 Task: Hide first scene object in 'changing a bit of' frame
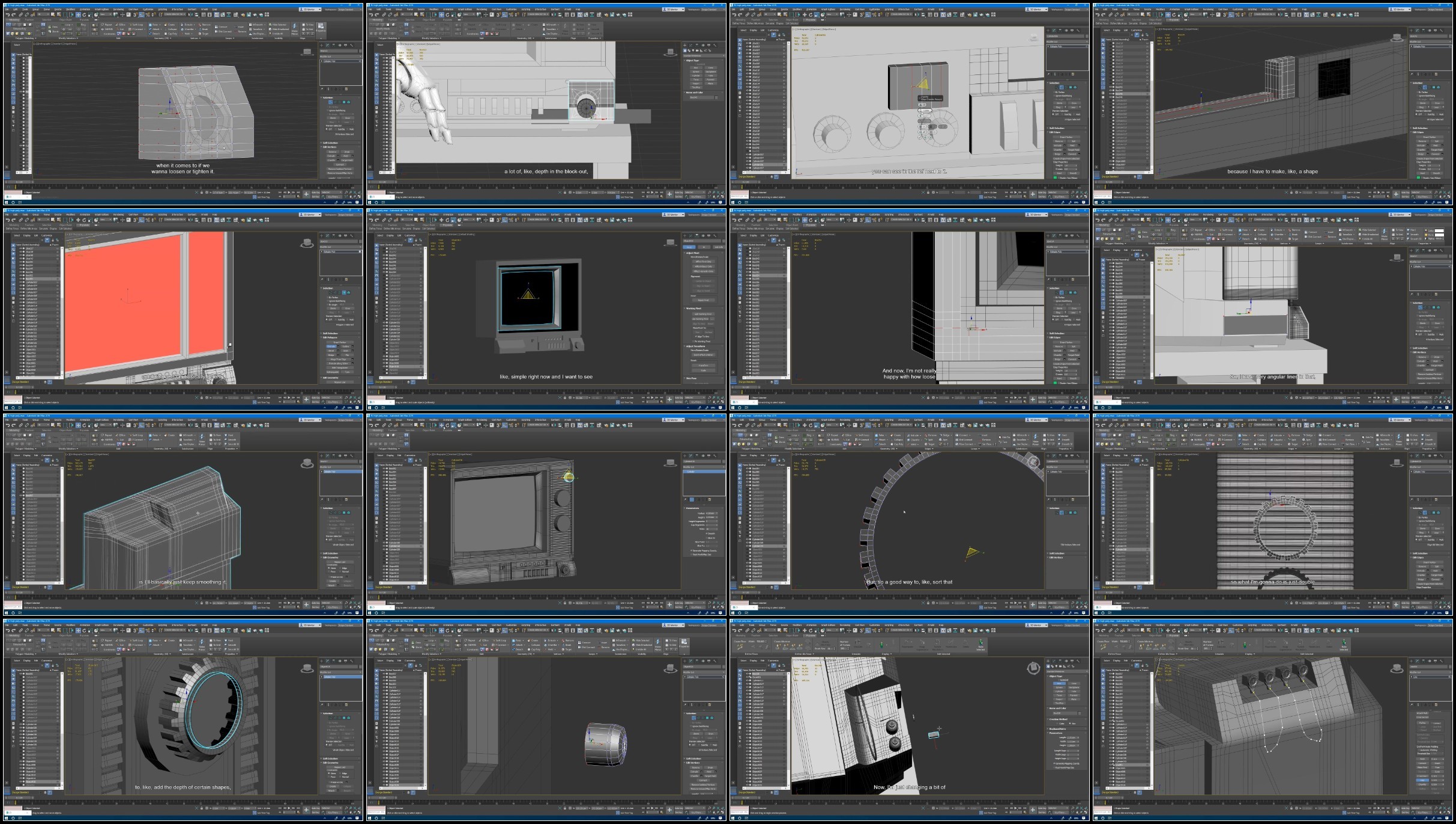748,674
